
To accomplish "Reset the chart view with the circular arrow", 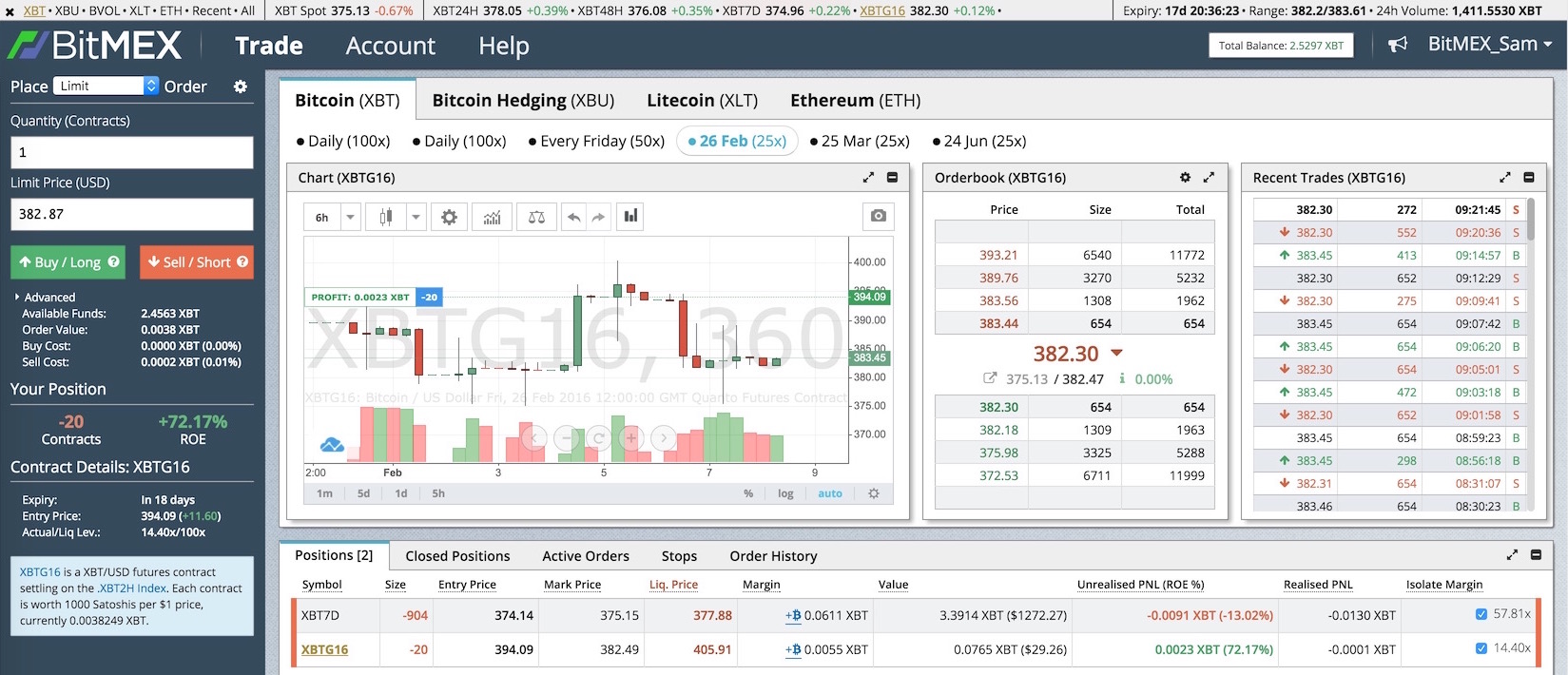I will pos(599,438).
